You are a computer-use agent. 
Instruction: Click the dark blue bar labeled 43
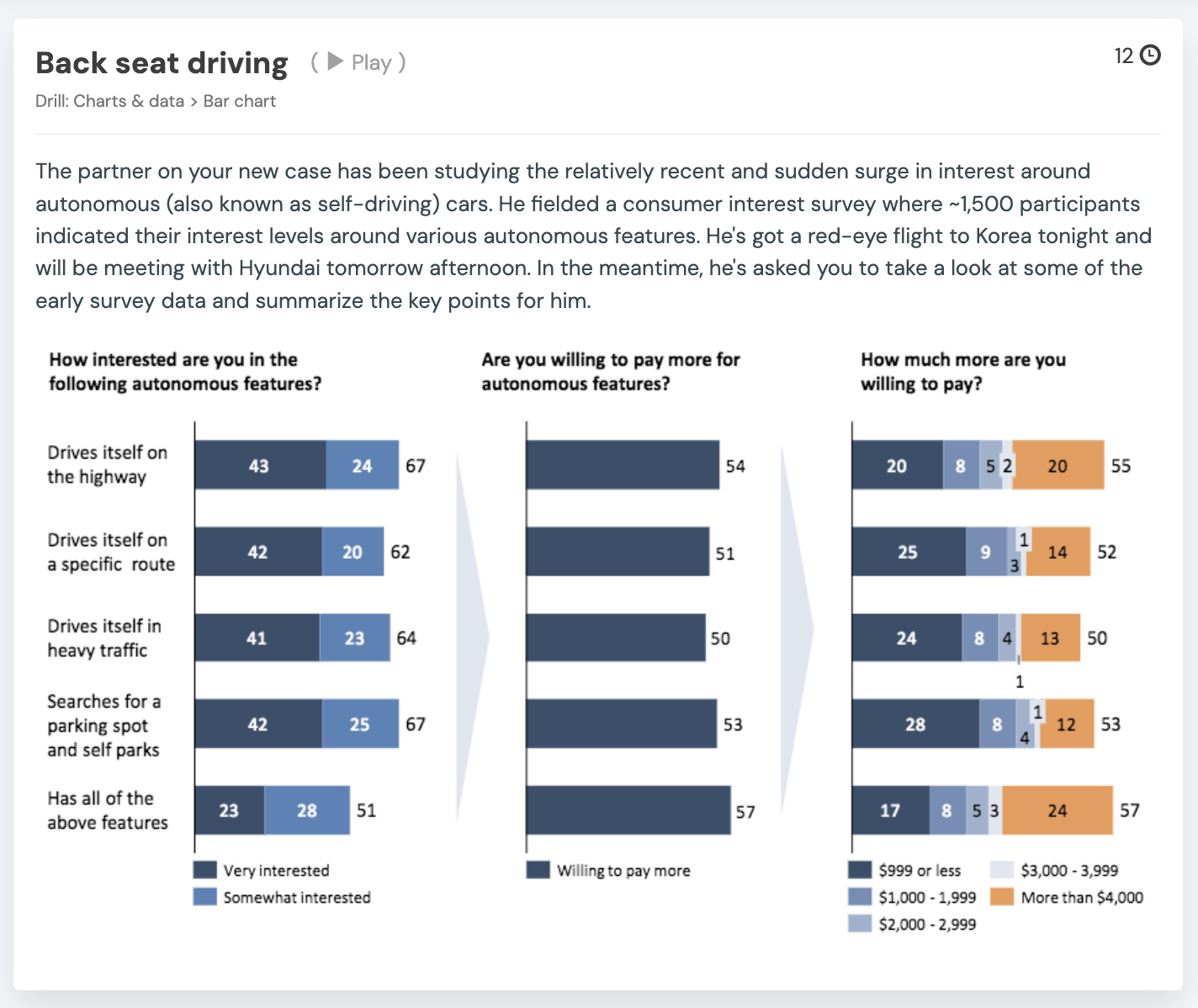point(259,465)
